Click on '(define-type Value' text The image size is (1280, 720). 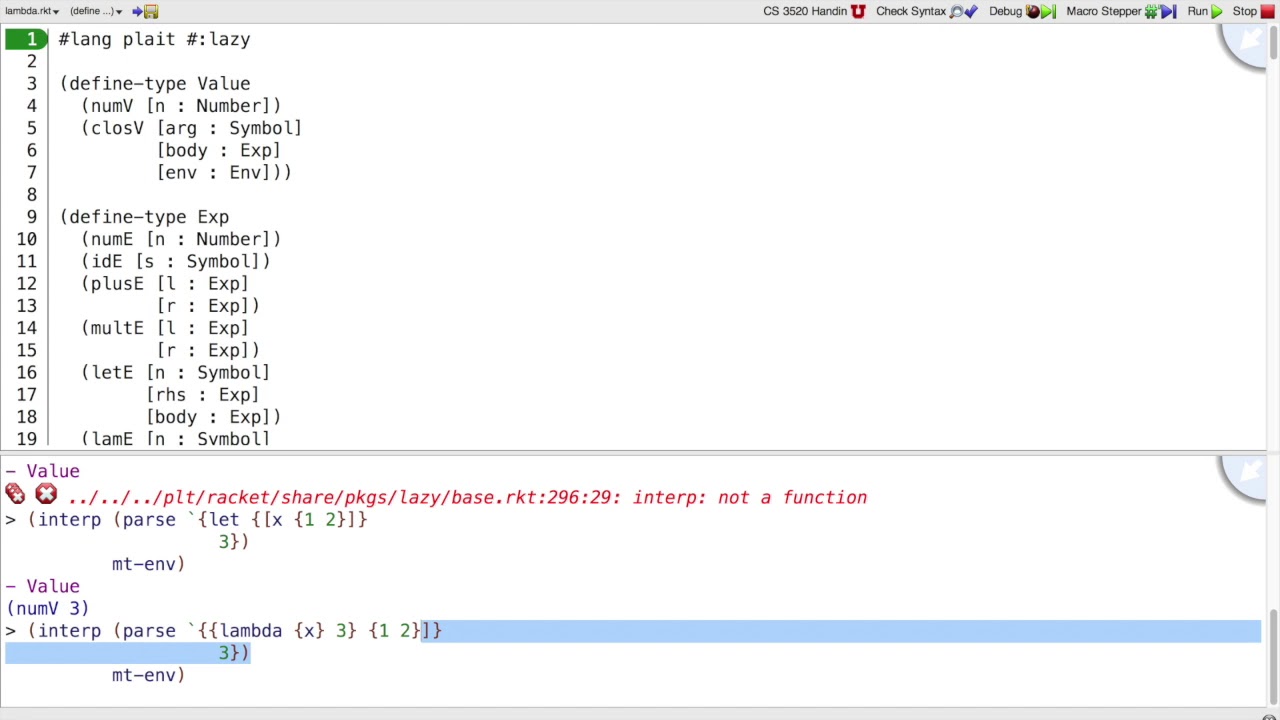pyautogui.click(x=155, y=84)
